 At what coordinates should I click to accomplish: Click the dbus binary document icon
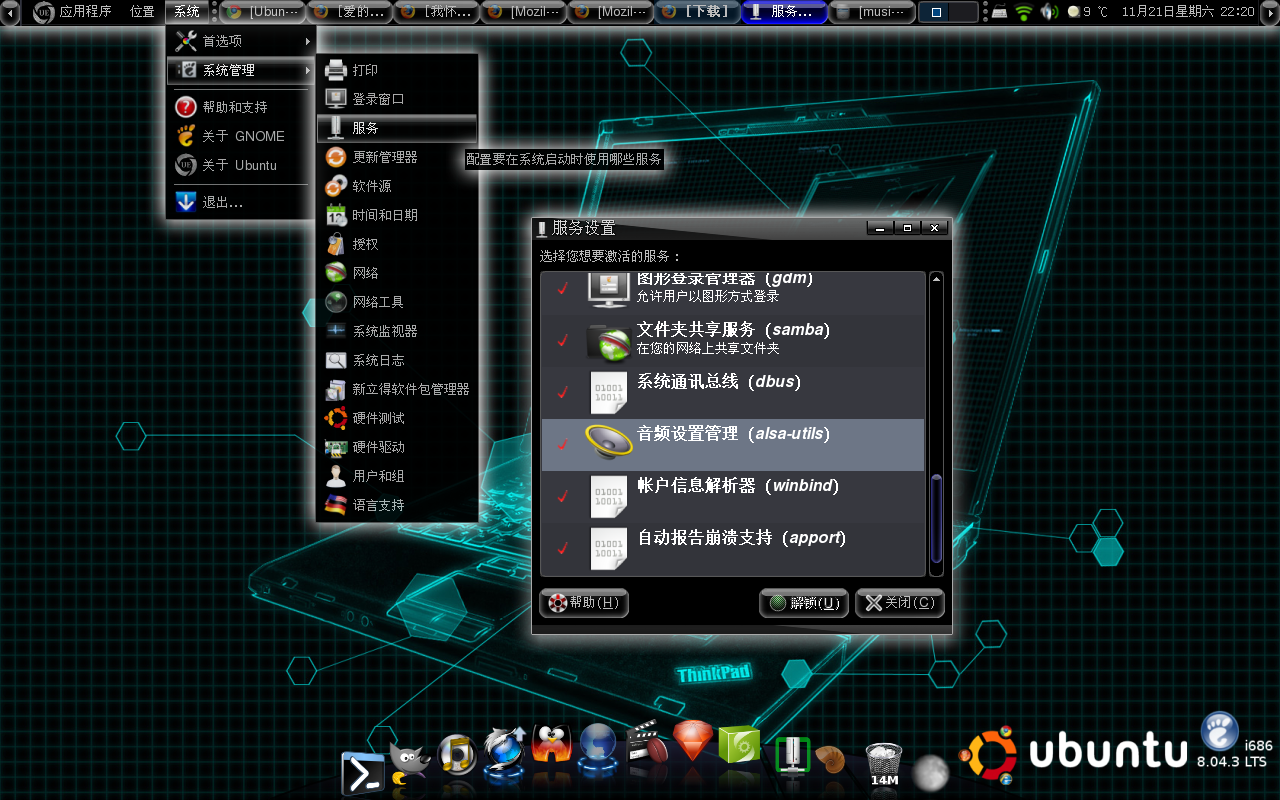coord(608,392)
